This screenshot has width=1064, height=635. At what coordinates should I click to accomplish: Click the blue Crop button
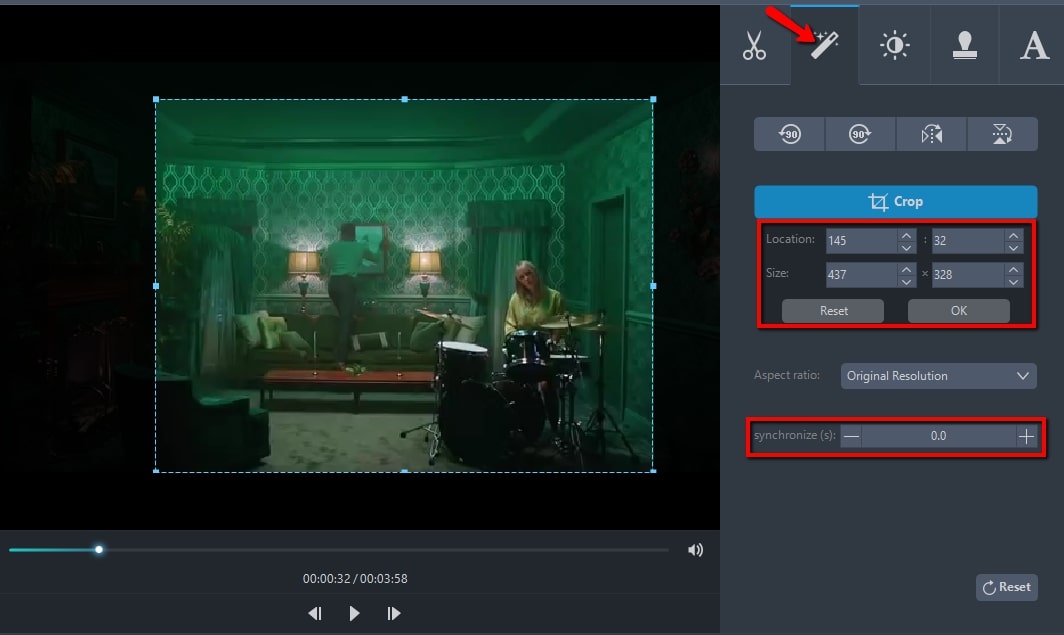click(x=896, y=201)
